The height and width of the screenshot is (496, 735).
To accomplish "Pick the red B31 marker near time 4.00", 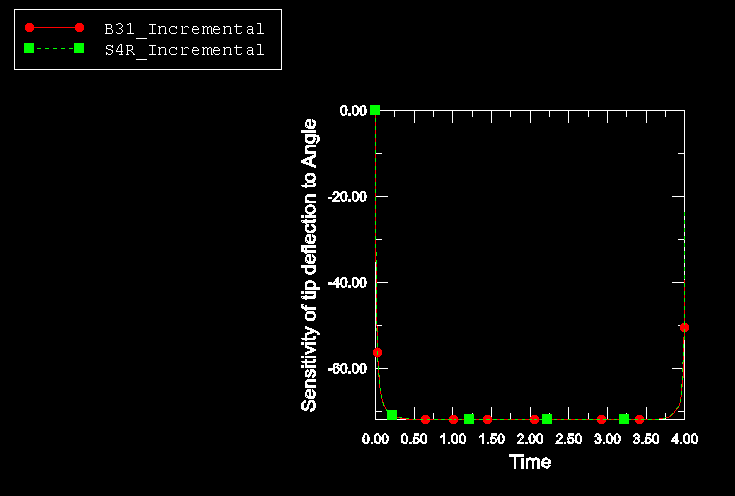I will 684,328.
